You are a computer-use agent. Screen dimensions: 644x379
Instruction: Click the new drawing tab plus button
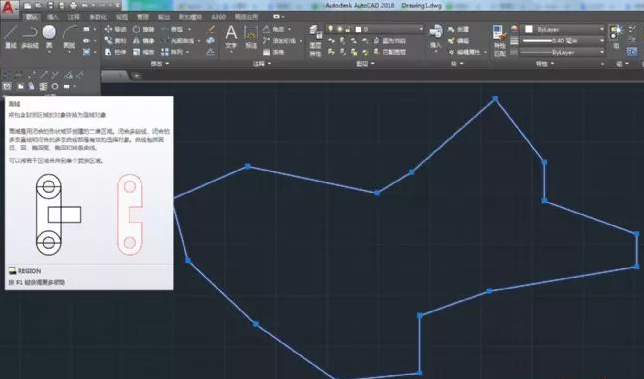(x=137, y=76)
